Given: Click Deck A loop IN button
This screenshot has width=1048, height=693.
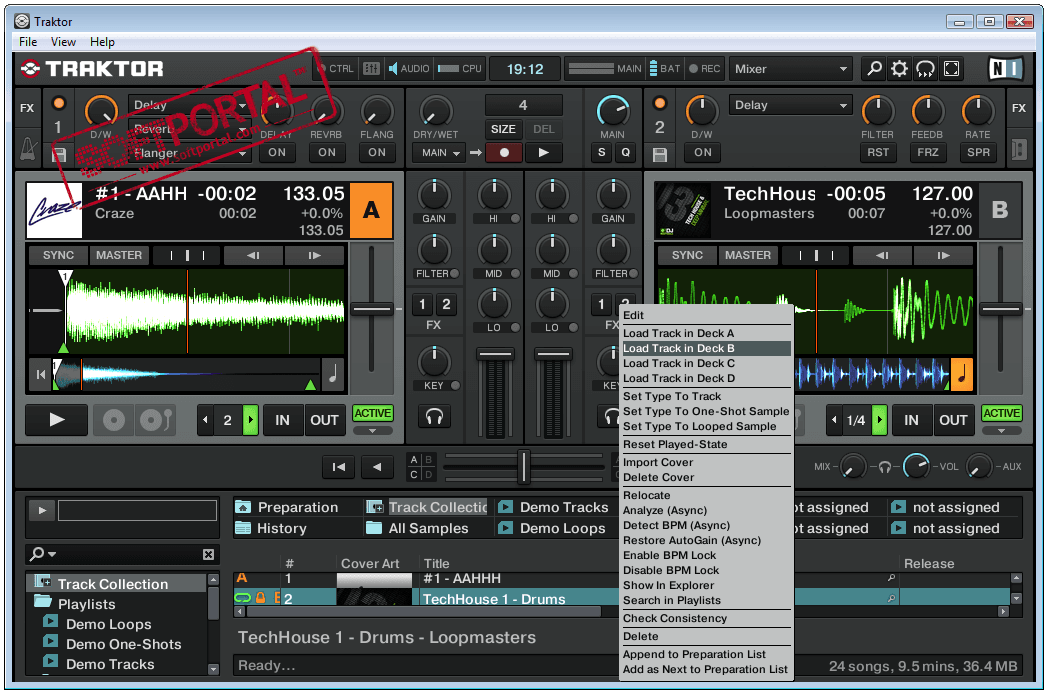Looking at the screenshot, I should tap(283, 420).
